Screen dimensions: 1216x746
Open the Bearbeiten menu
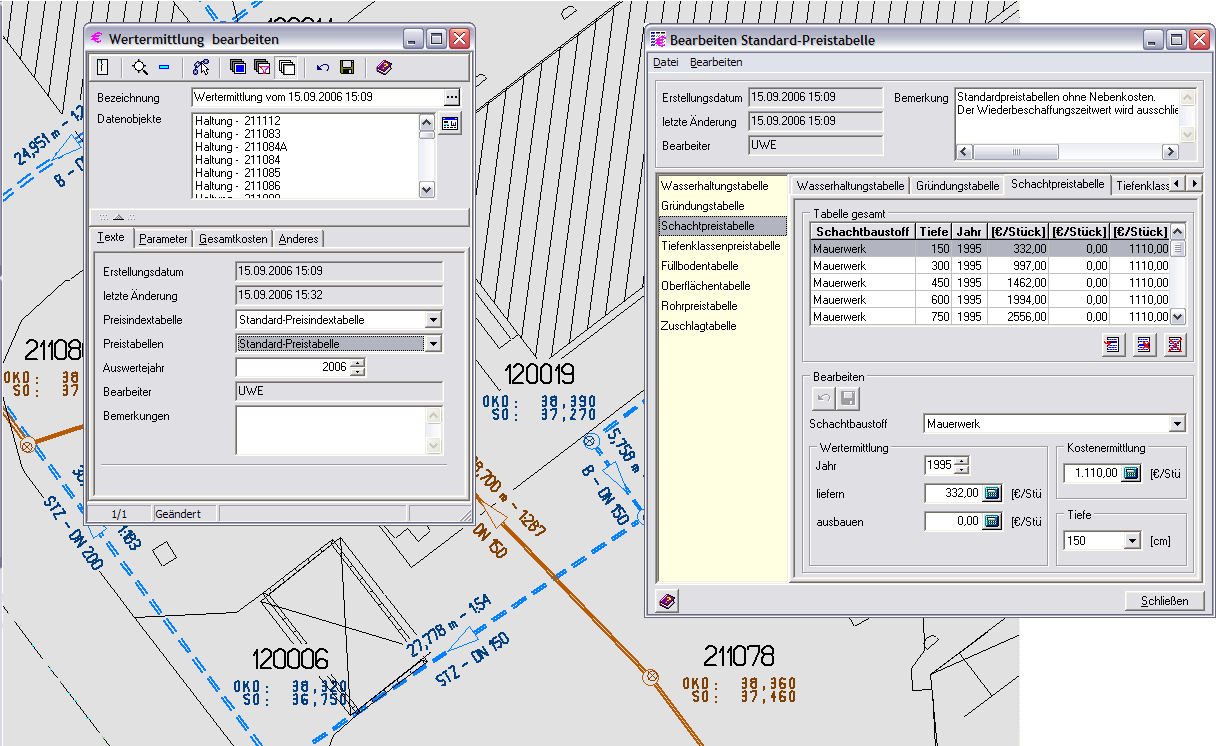pos(716,62)
